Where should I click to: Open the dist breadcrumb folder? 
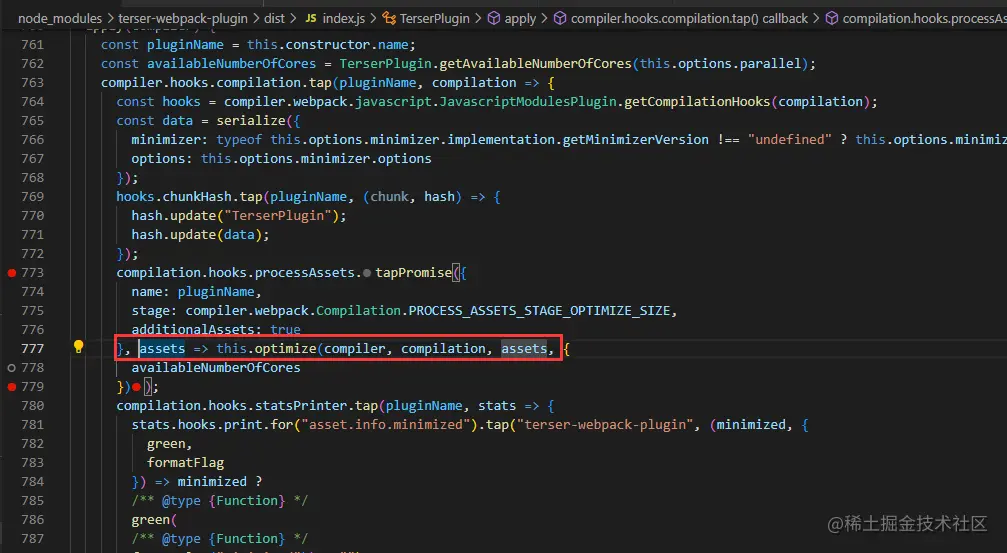click(274, 19)
